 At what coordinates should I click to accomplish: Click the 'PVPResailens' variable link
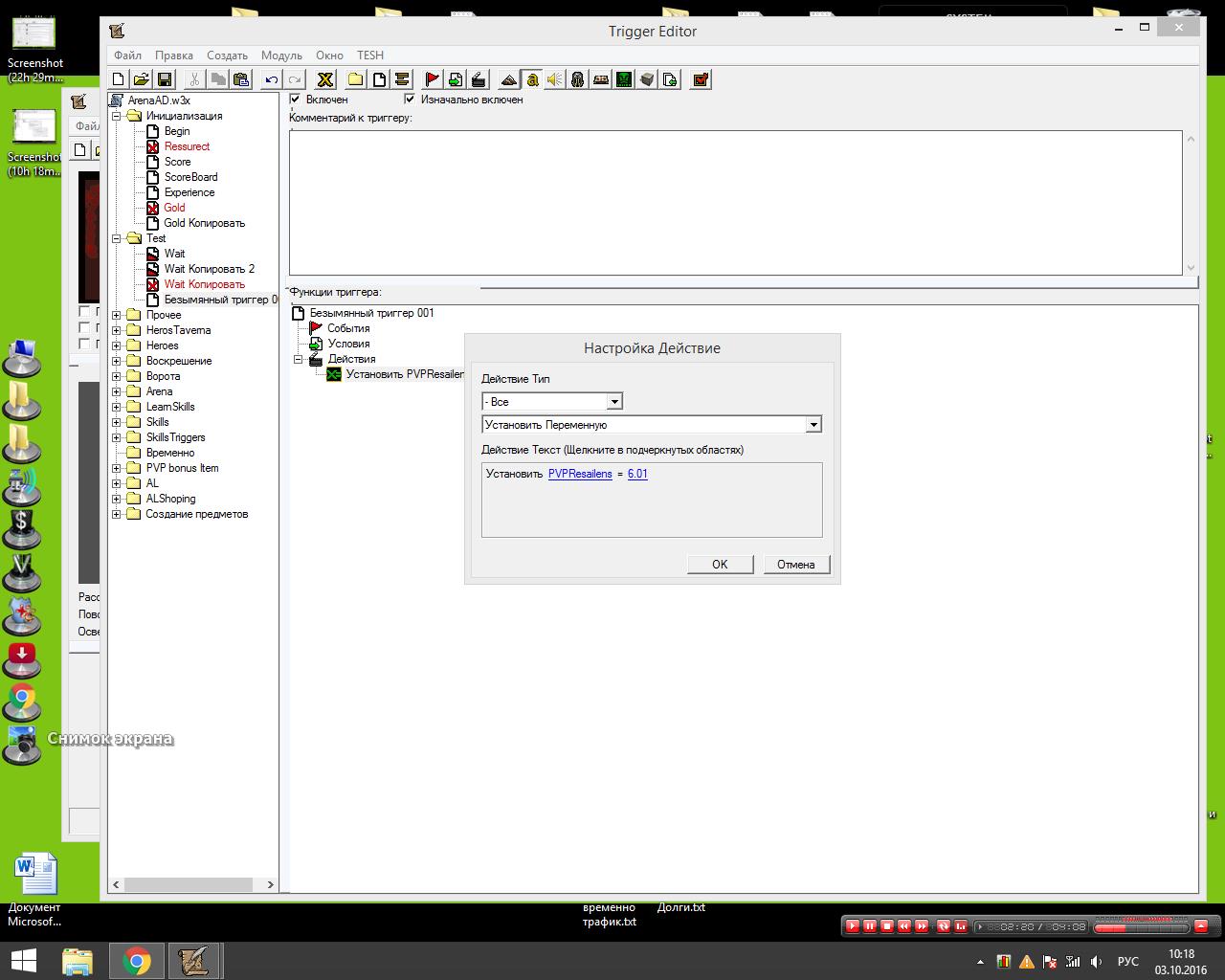coord(580,474)
